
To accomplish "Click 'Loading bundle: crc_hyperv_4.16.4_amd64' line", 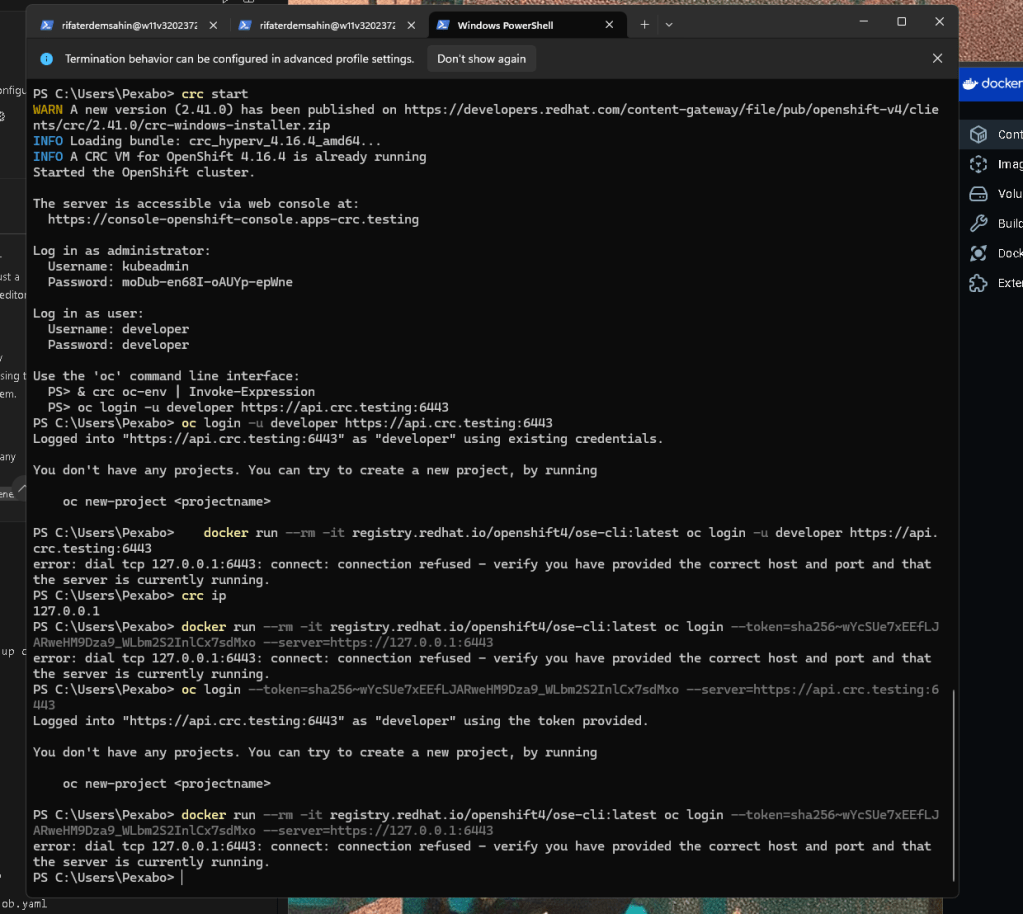I will coord(207,141).
